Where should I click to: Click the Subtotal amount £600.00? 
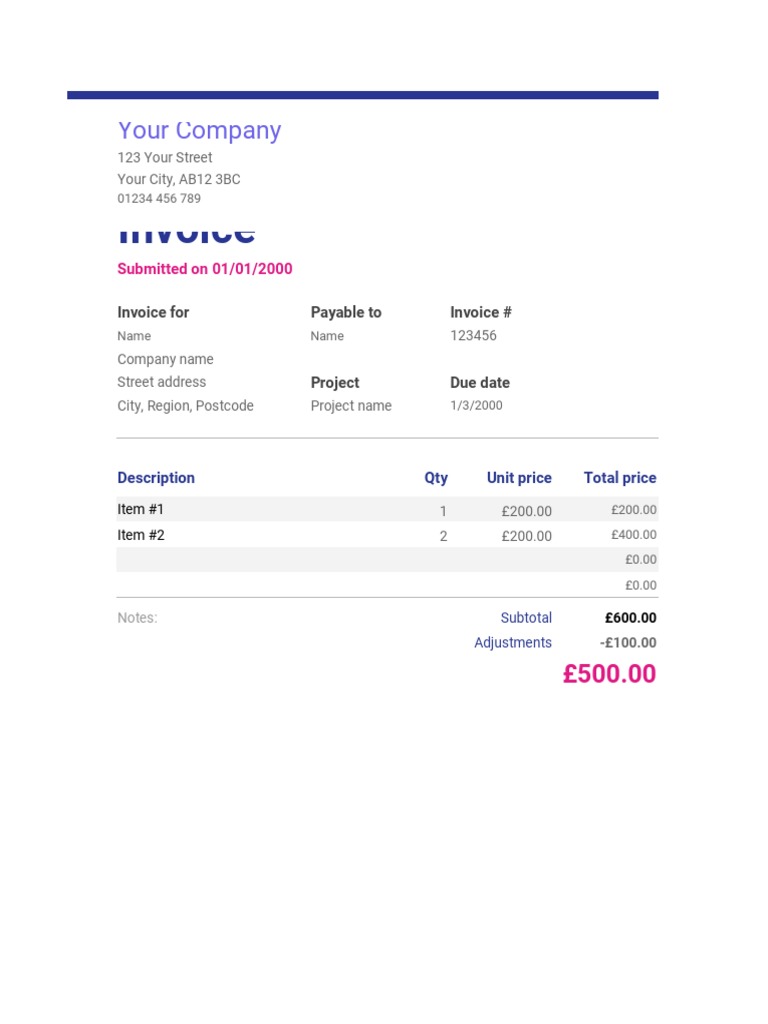(630, 618)
